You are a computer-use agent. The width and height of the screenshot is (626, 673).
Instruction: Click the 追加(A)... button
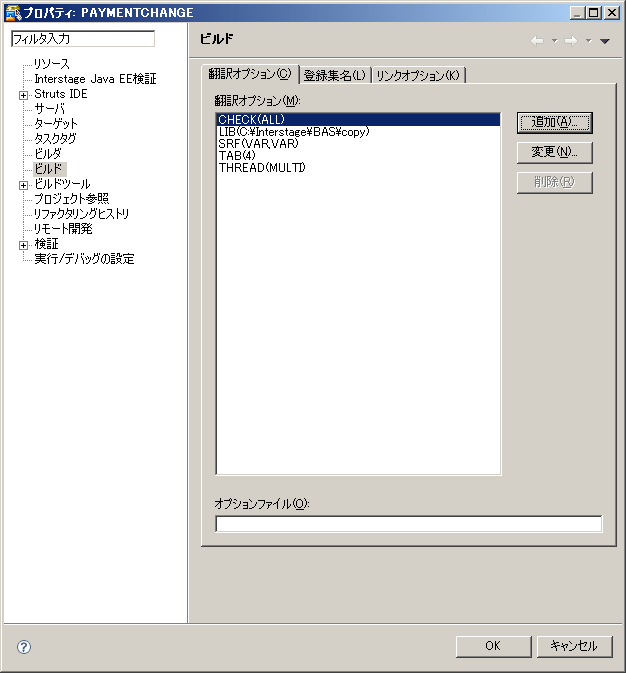click(x=554, y=123)
